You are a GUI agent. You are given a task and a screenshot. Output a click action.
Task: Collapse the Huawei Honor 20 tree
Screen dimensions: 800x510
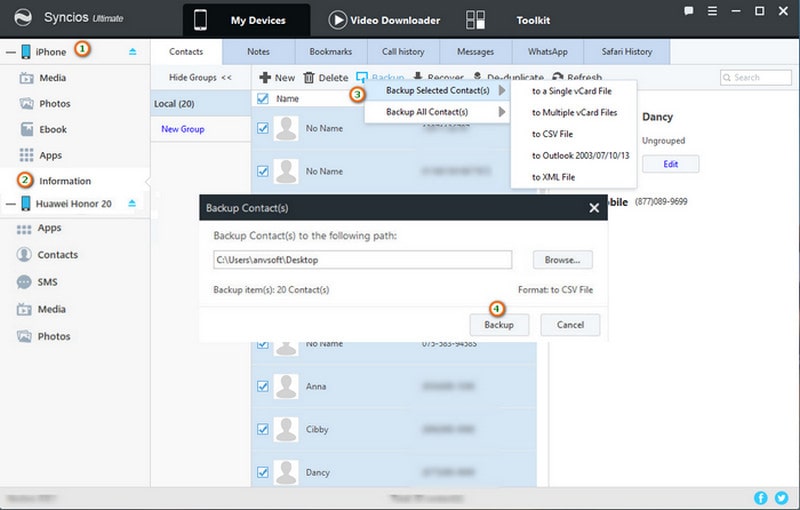coord(10,204)
